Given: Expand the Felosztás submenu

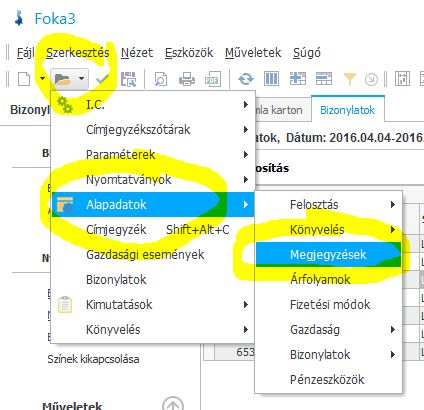Looking at the screenshot, I should tap(328, 204).
